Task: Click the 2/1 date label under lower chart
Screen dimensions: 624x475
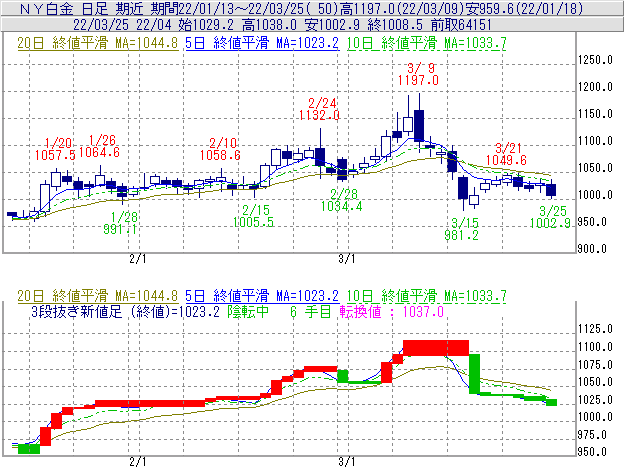Action: (138, 462)
